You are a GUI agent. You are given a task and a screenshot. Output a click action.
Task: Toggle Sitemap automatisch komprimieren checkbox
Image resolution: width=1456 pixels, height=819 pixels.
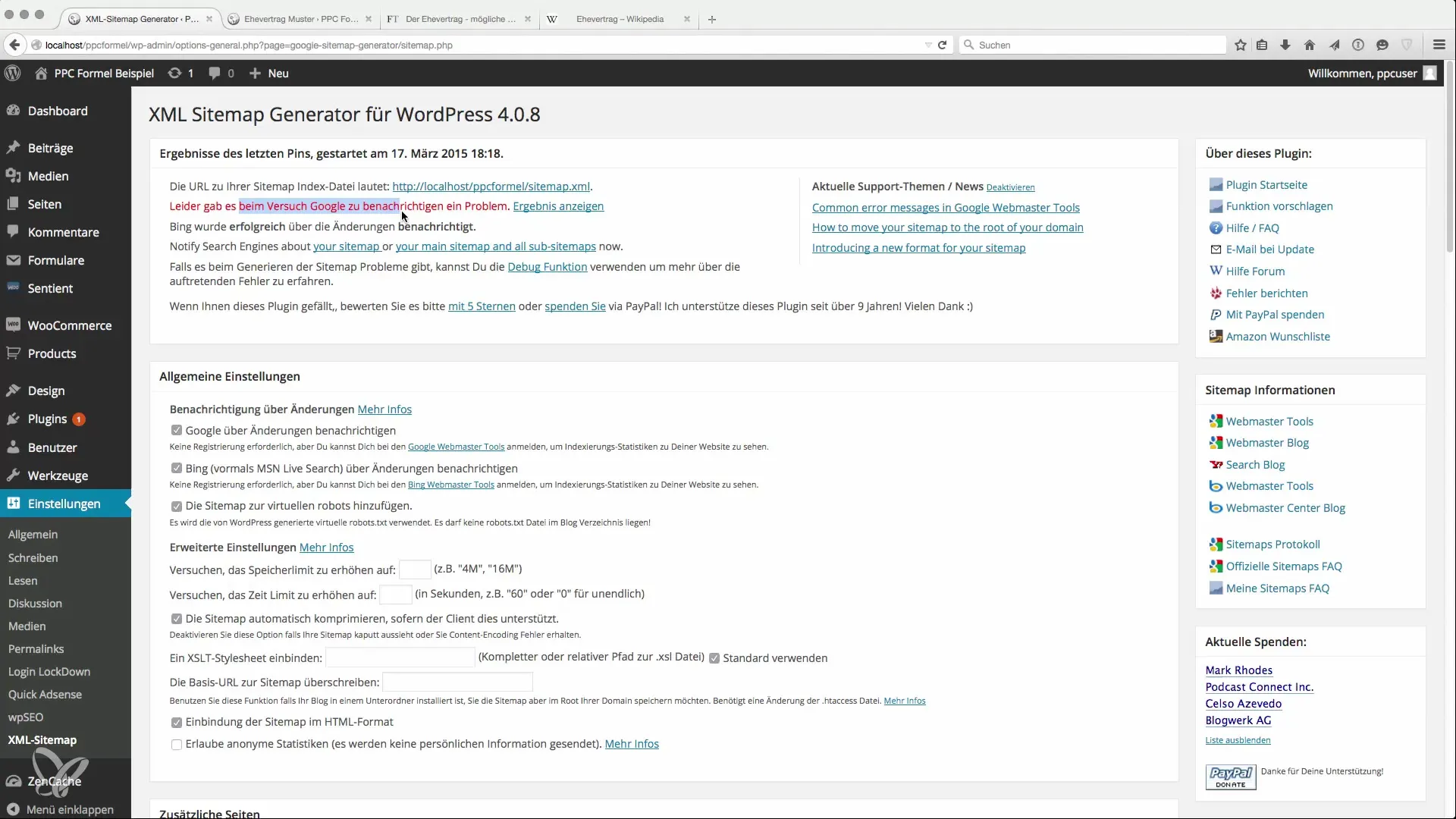(177, 619)
